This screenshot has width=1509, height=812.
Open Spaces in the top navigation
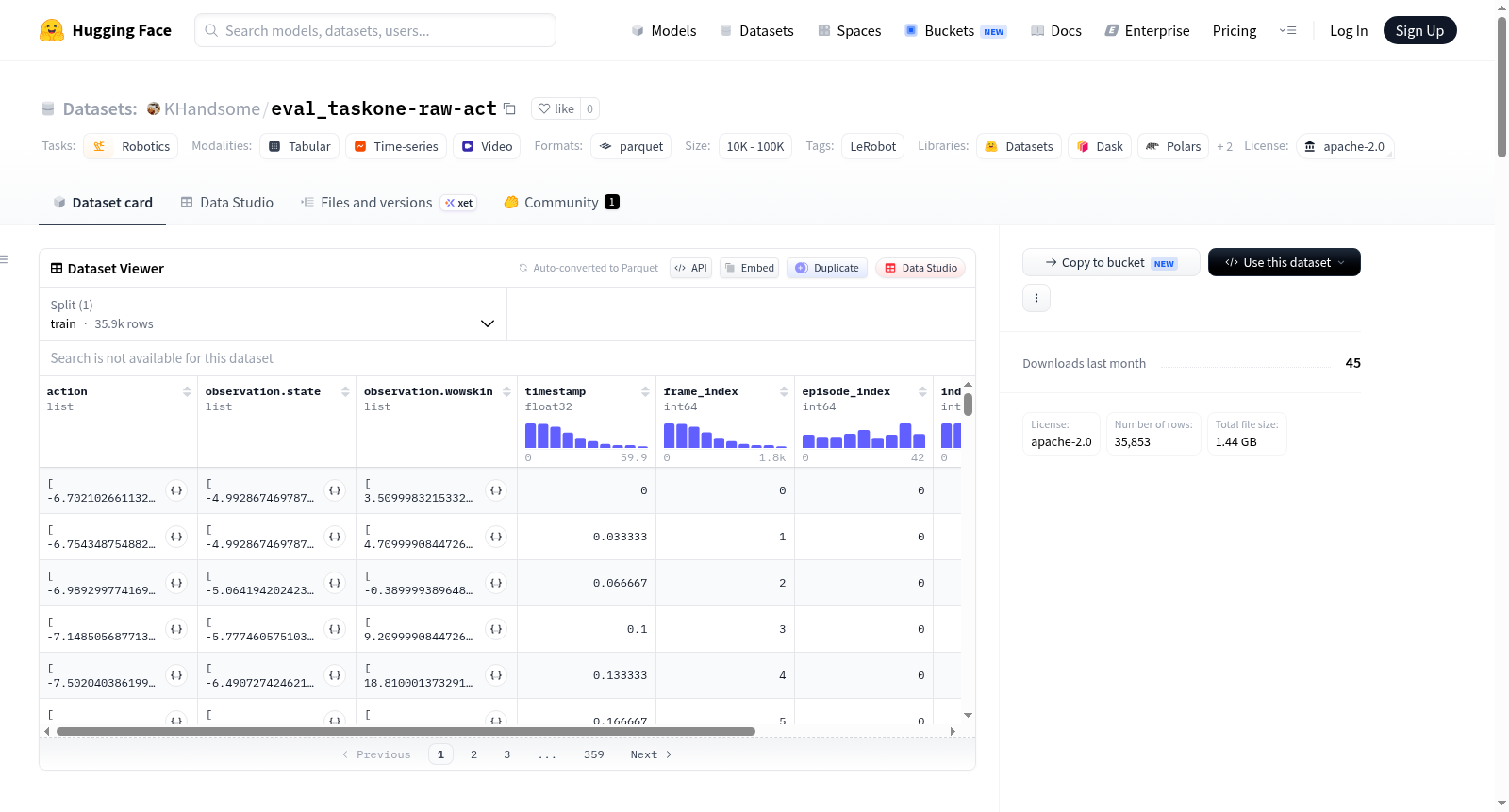tap(849, 30)
